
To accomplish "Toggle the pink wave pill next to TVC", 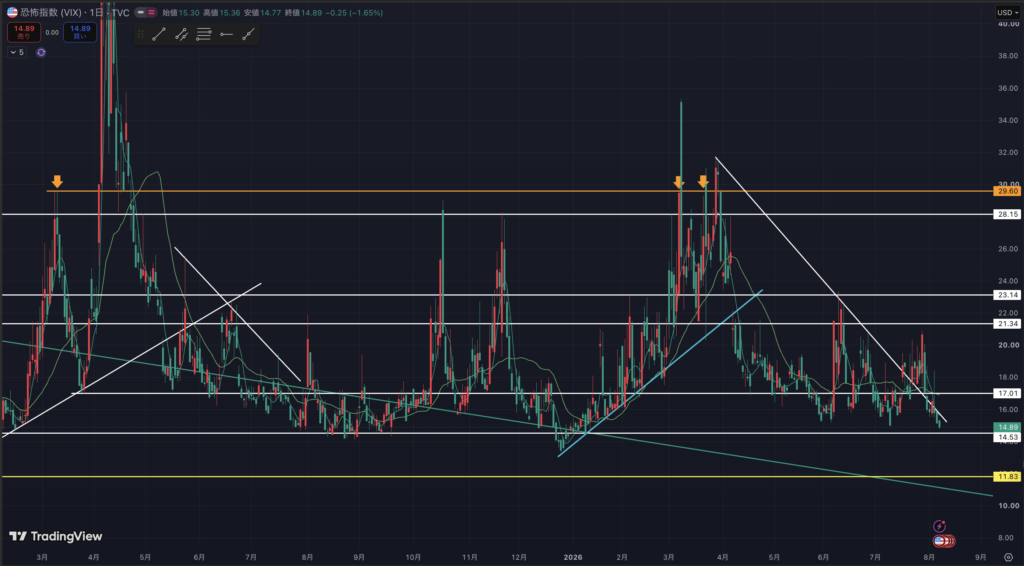I will tap(152, 12).
